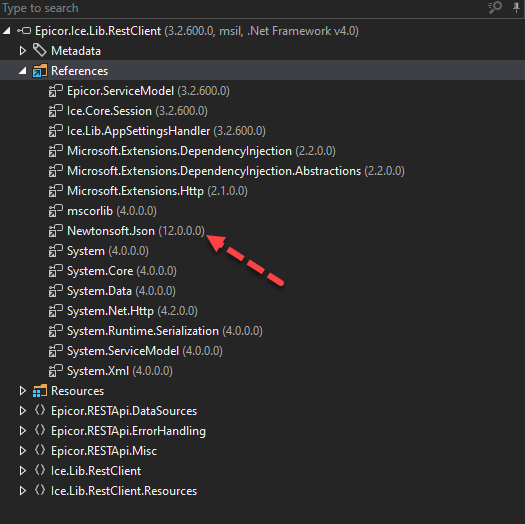This screenshot has height=524, width=525.
Task: Click the Type to search field
Action: coord(241,8)
